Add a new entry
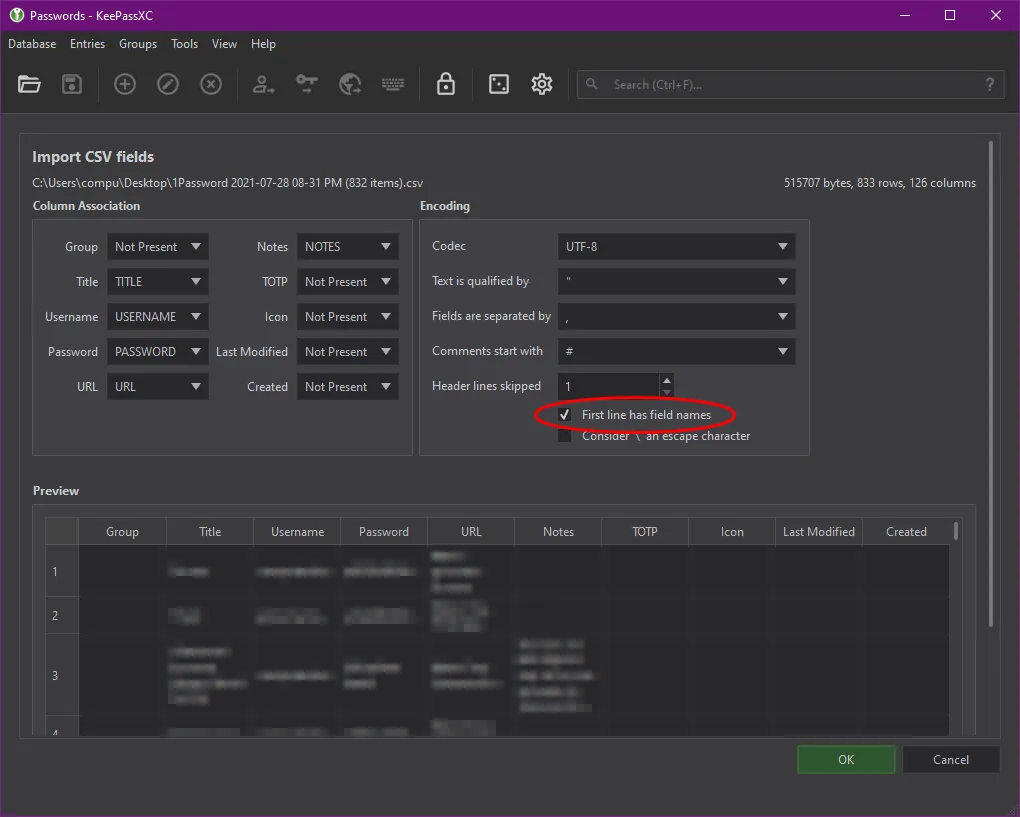Screen dimensions: 1020x817 124,84
